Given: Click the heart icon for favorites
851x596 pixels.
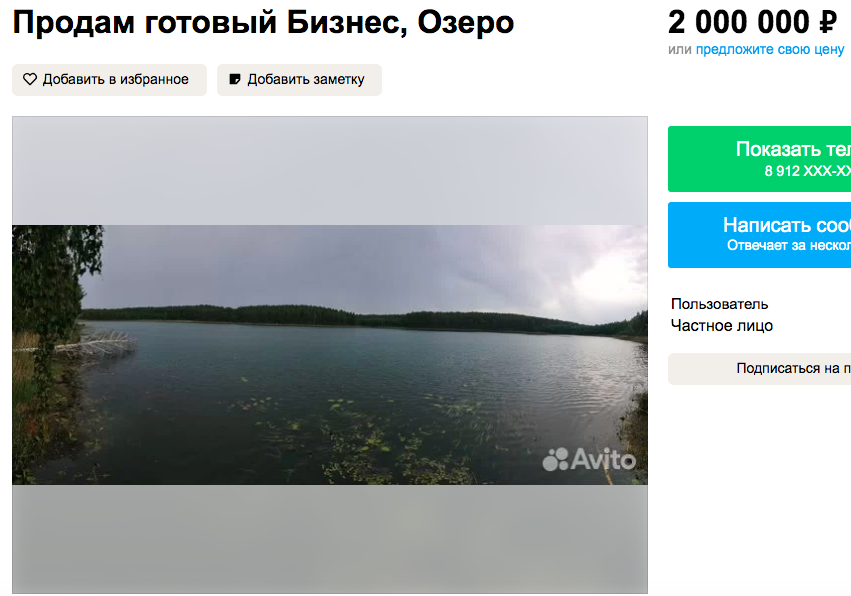Looking at the screenshot, I should pyautogui.click(x=30, y=79).
